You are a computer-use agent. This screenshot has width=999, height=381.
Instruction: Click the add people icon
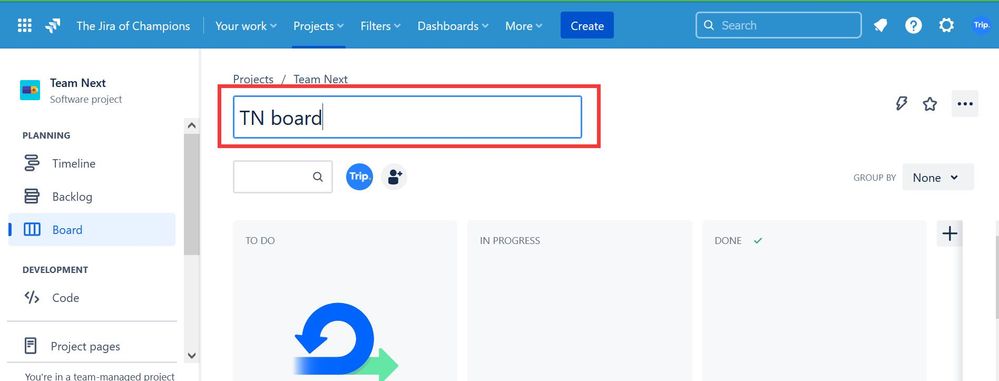click(x=394, y=176)
